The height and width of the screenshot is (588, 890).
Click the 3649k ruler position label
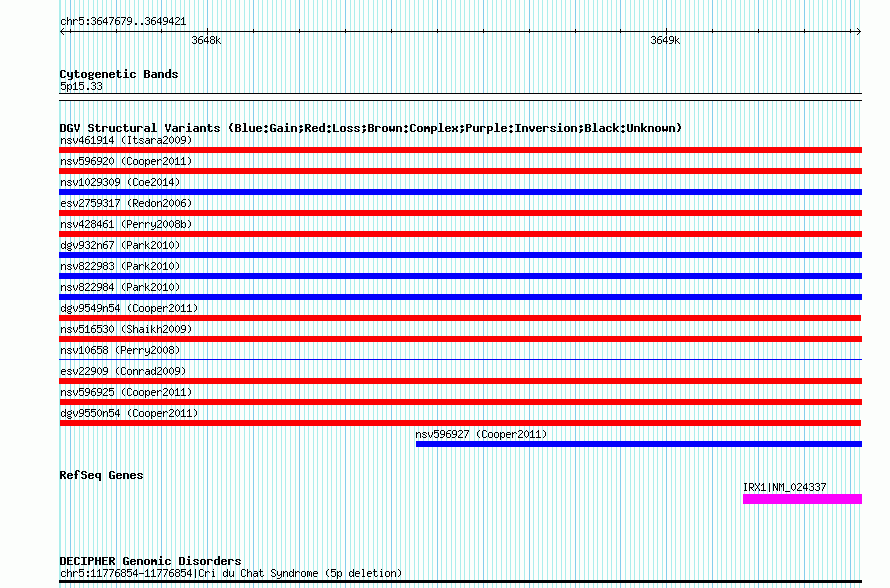click(x=665, y=40)
